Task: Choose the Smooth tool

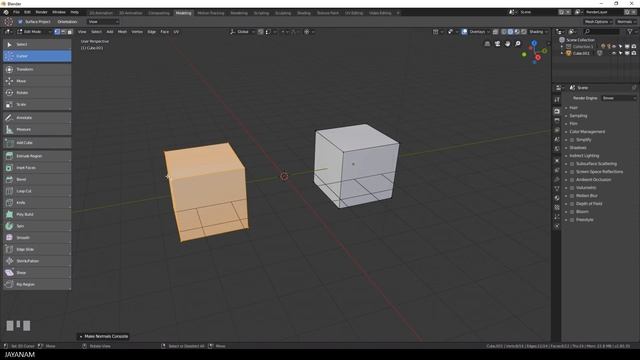Action: (x=37, y=238)
